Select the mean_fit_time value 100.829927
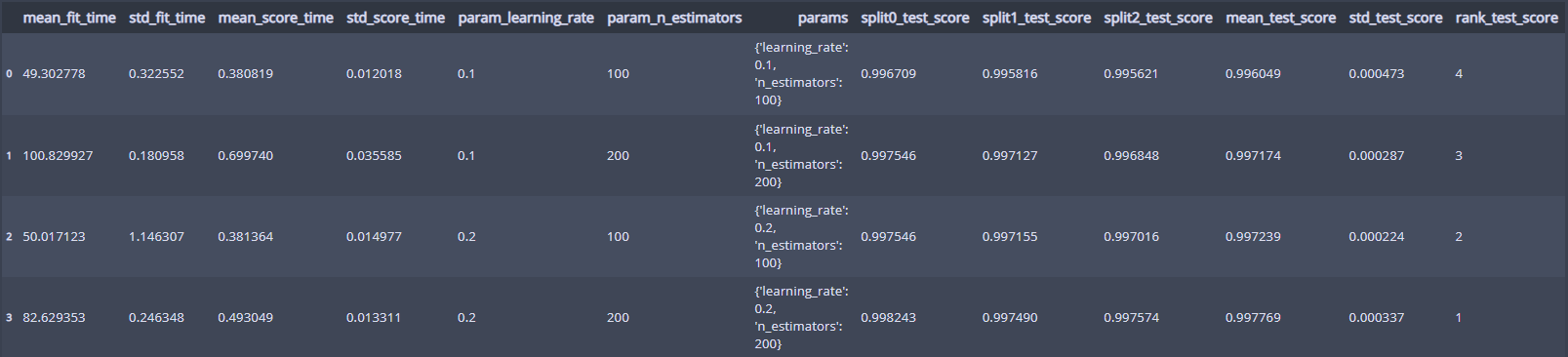 58,156
